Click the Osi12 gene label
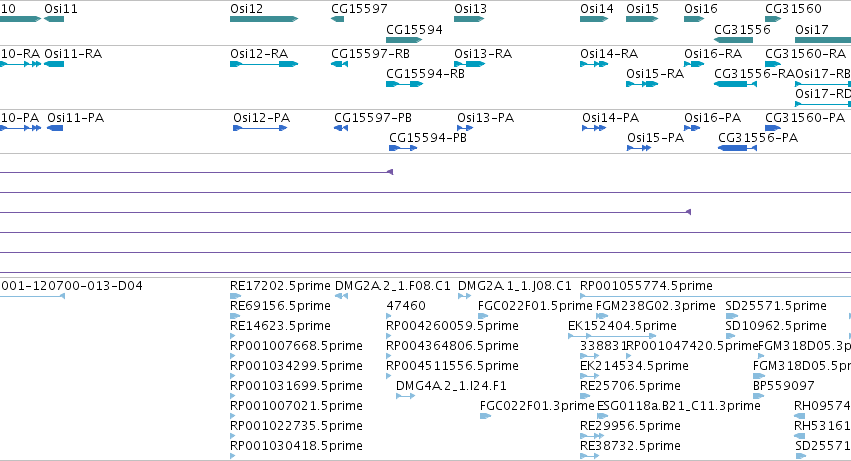 [x=246, y=9]
